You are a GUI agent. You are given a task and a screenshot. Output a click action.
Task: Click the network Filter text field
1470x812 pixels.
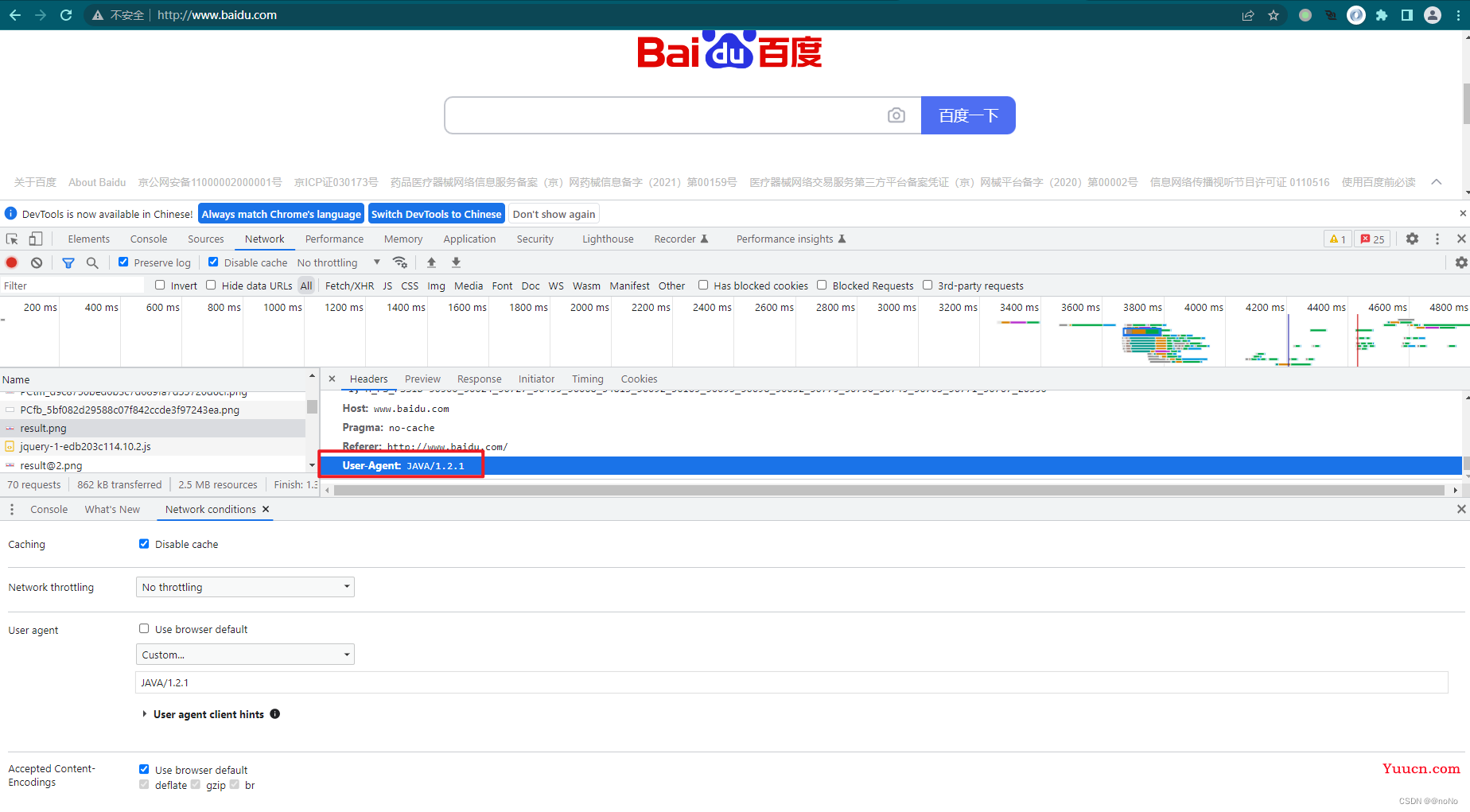pos(72,286)
